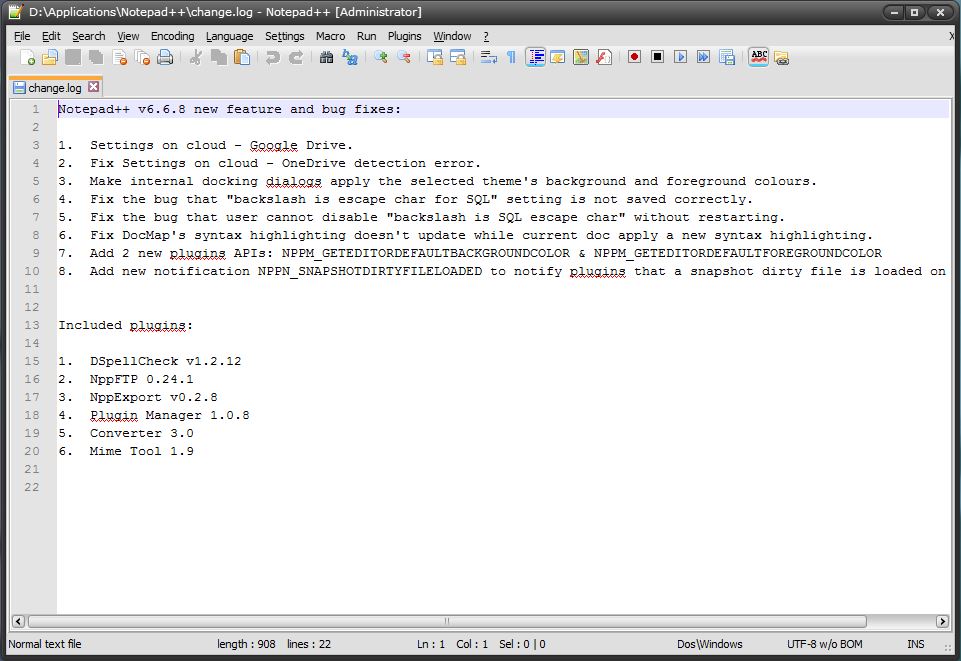Open the Macro menu

pyautogui.click(x=330, y=36)
